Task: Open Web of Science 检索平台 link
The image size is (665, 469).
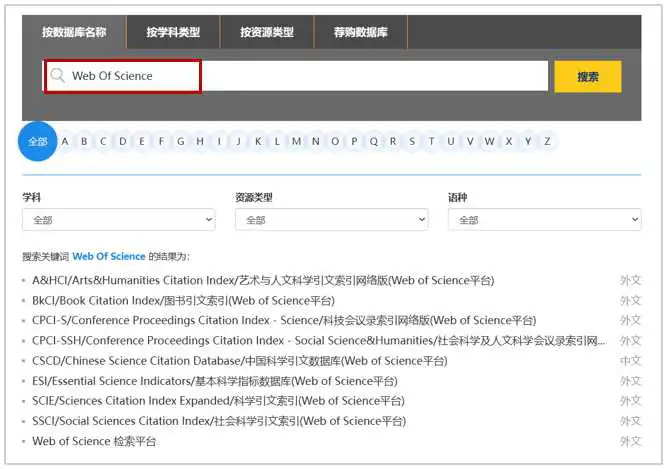Action: (x=94, y=441)
